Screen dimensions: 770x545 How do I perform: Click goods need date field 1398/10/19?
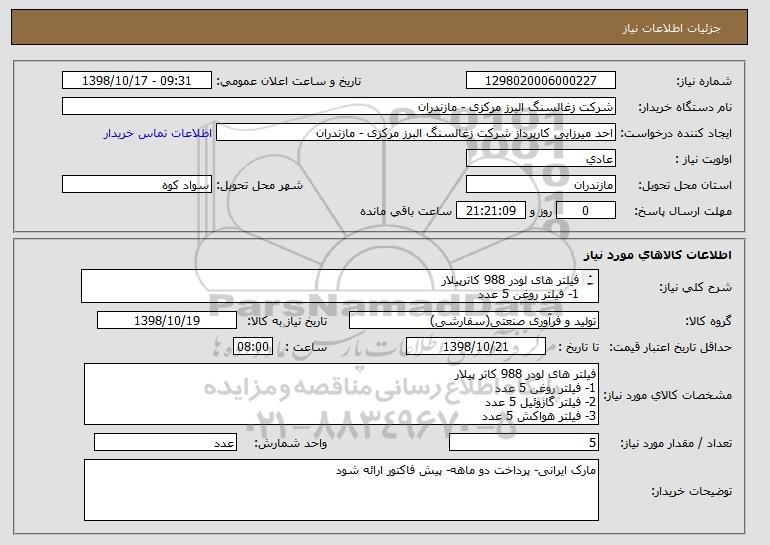pyautogui.click(x=167, y=321)
